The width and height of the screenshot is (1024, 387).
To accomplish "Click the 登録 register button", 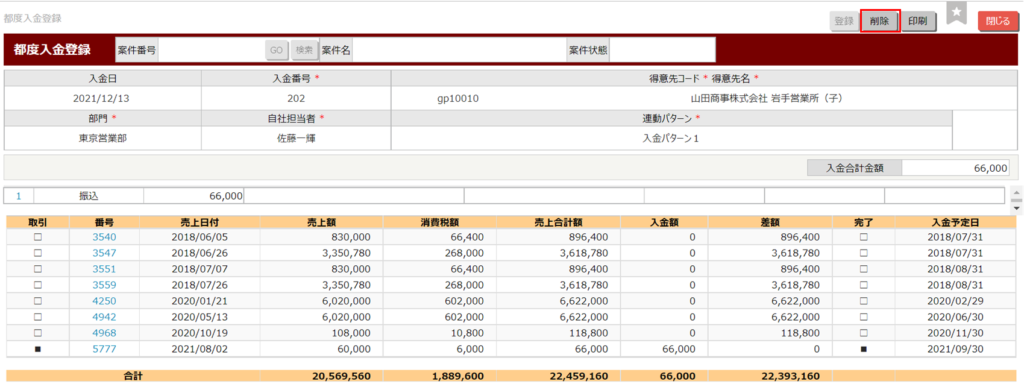I will click(x=844, y=21).
